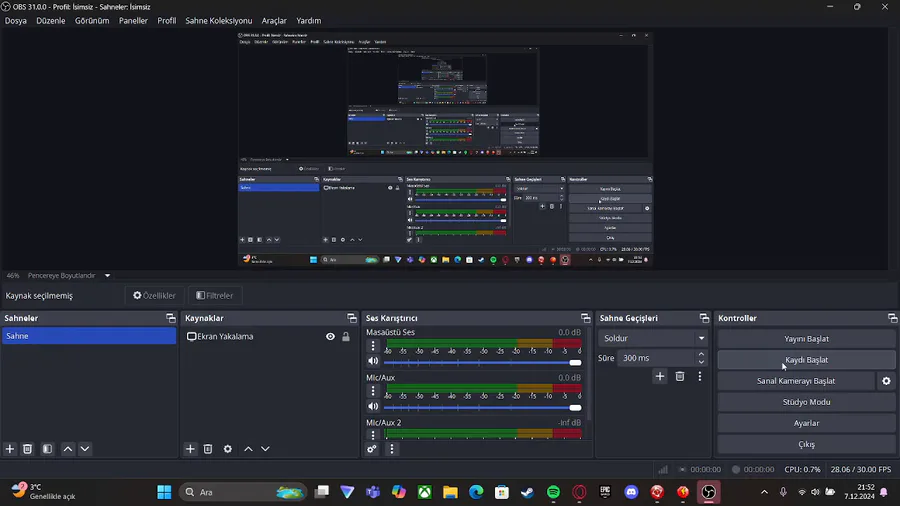Open Mic/Aux 2 options dots

[x=373, y=435]
